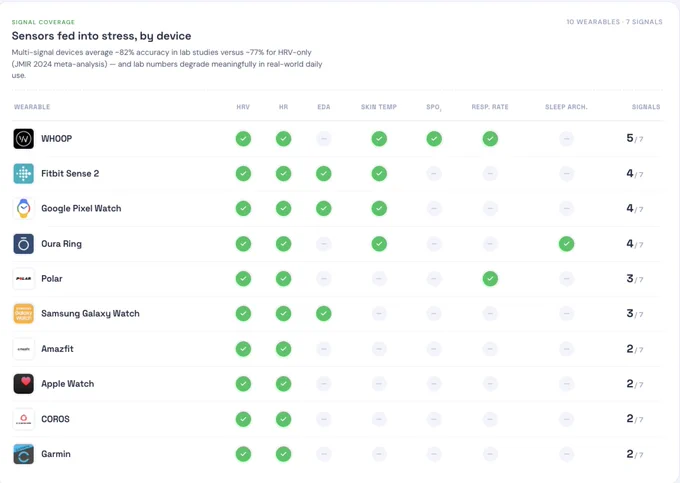Click Garmin's HRV green checkmark
Viewport: 680px width, 483px height.
pyautogui.click(x=243, y=454)
